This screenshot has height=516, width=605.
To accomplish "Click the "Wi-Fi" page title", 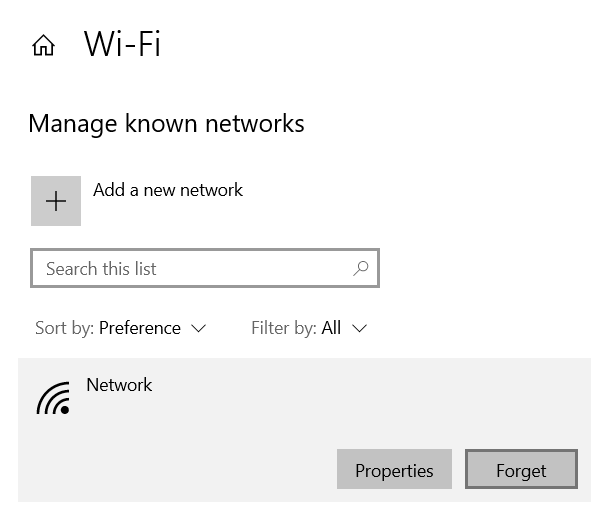I will click(x=122, y=44).
